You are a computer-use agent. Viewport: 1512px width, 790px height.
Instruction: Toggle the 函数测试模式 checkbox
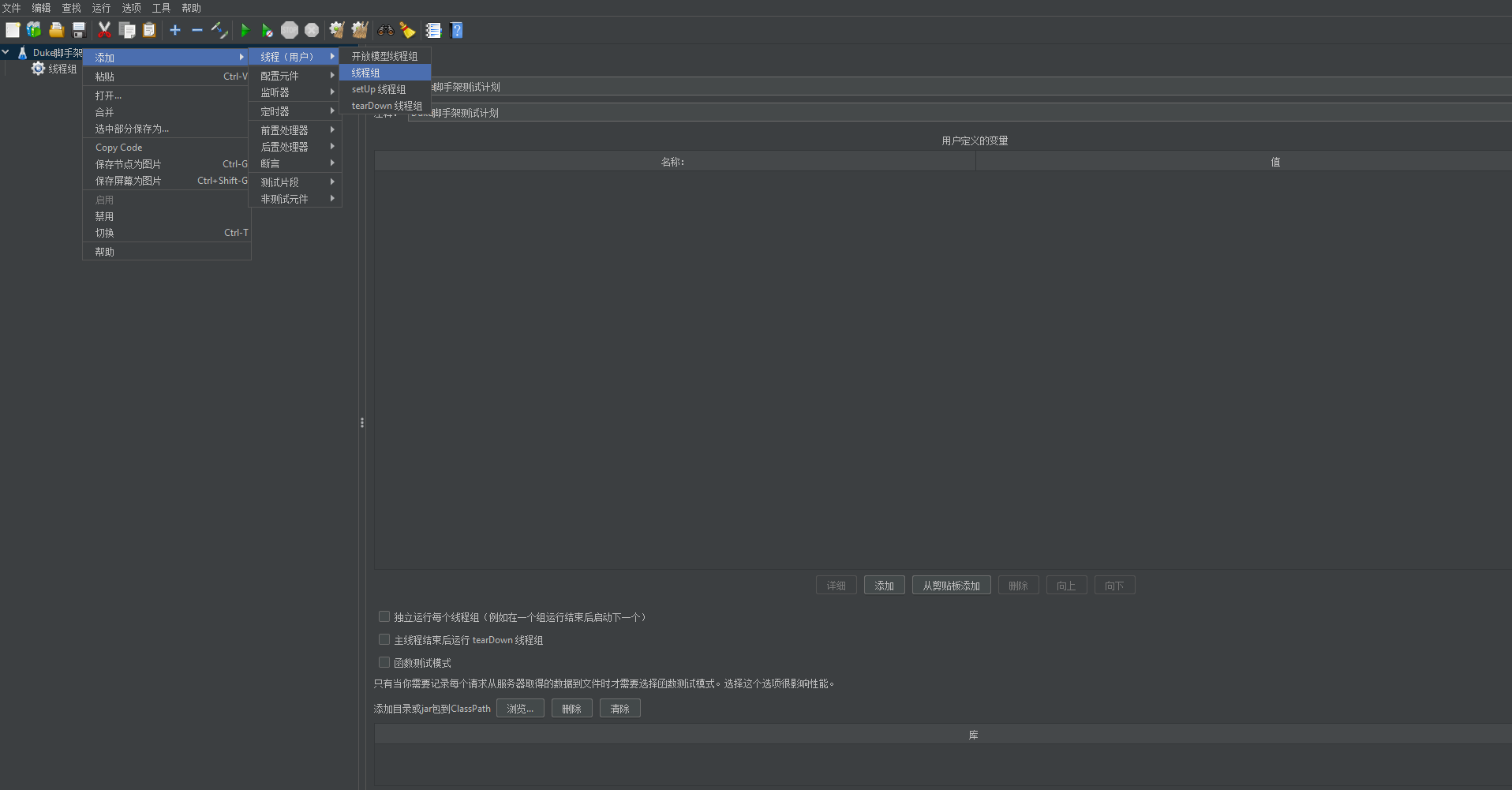384,662
